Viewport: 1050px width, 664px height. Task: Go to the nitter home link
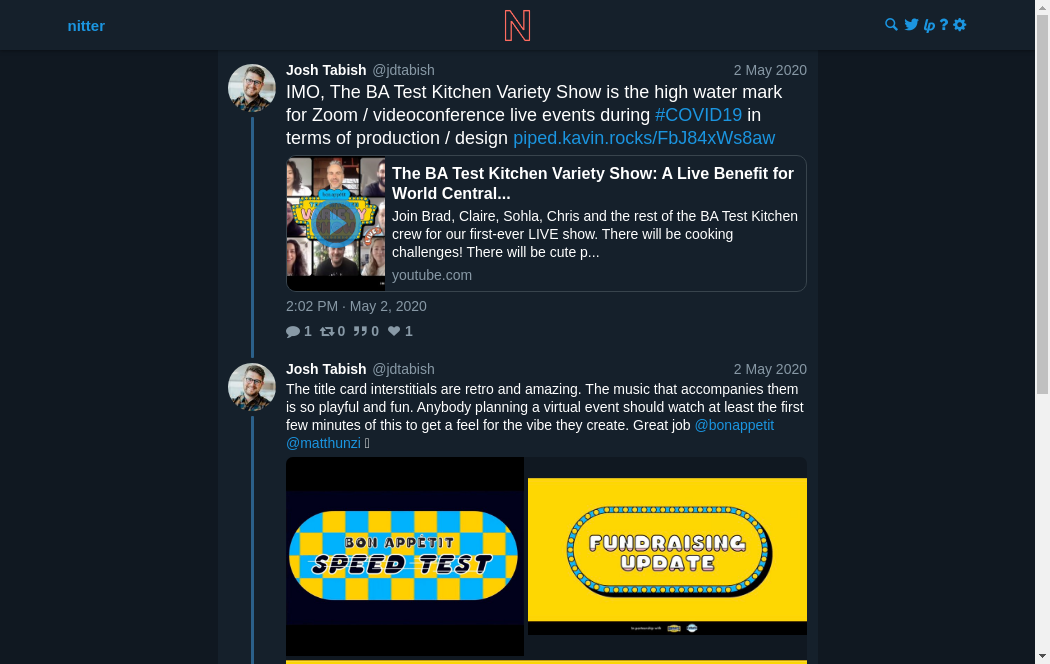[x=86, y=26]
